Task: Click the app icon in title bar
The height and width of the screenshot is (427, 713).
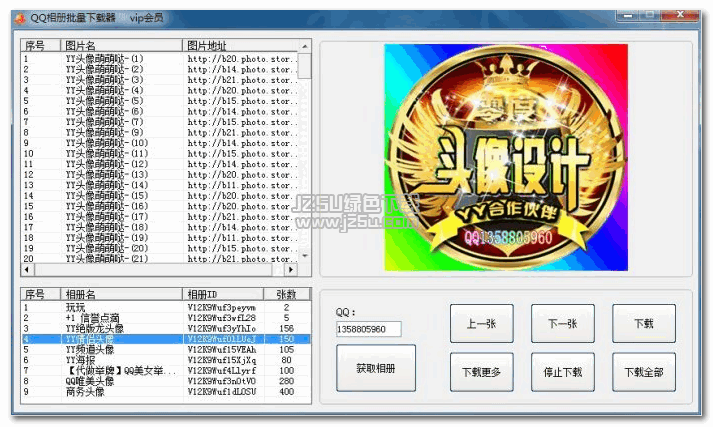Action: coord(20,18)
